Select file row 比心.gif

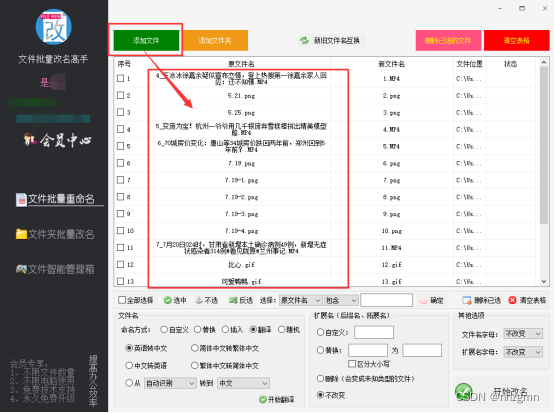(x=241, y=265)
